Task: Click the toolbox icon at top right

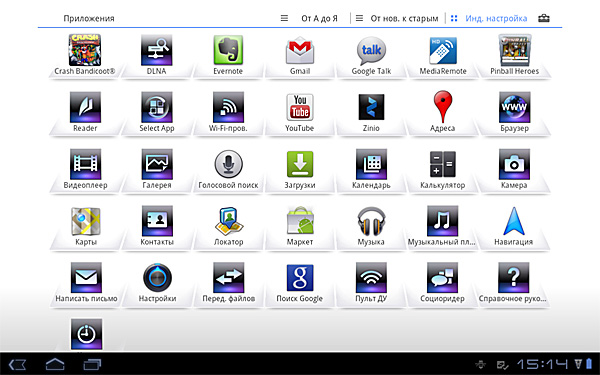Action: [544, 18]
